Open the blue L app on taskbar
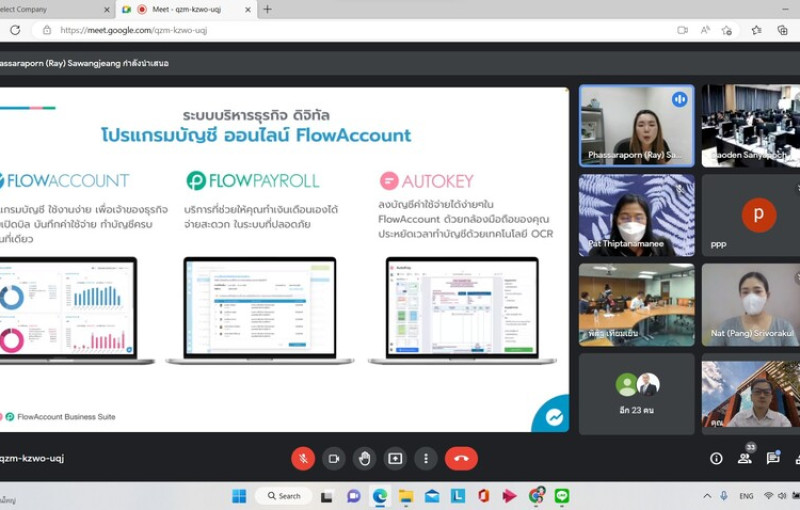 (458, 496)
